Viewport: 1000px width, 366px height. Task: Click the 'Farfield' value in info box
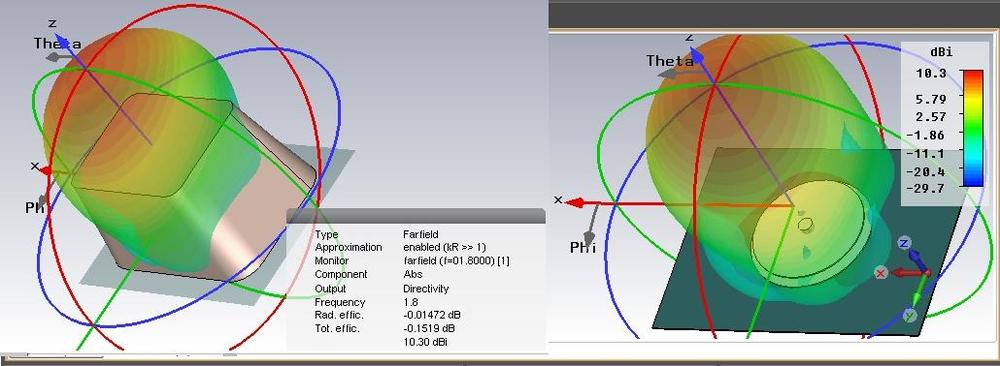point(420,234)
